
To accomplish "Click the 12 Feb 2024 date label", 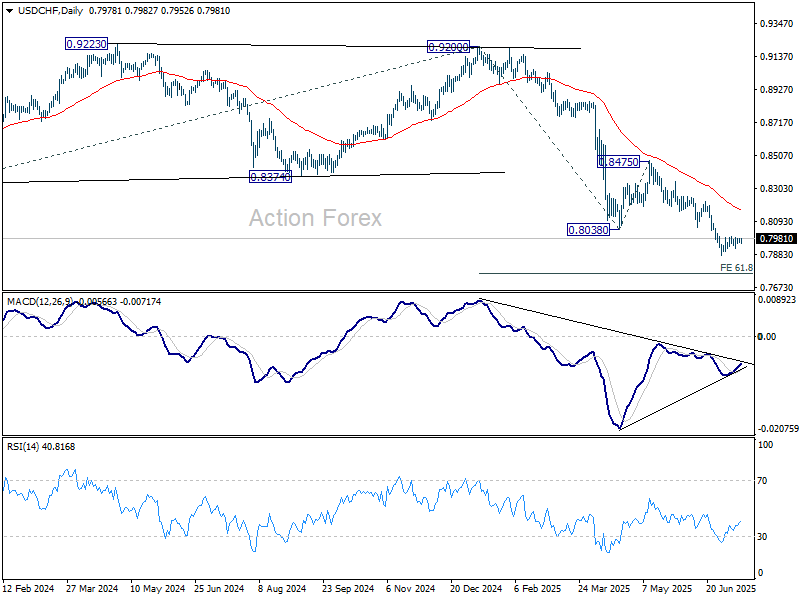I will [x=28, y=590].
